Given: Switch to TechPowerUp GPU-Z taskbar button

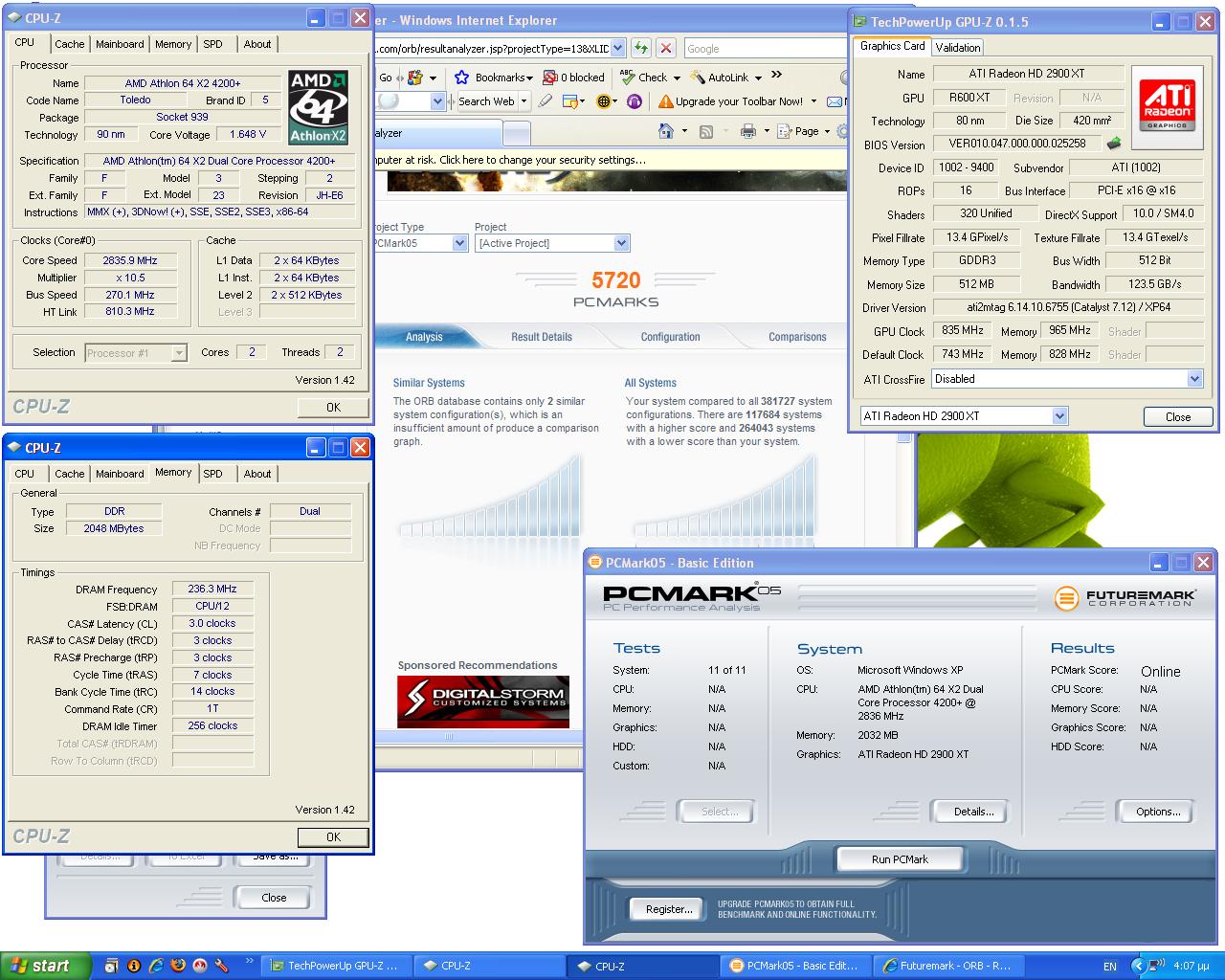Looking at the screenshot, I should [x=335, y=966].
